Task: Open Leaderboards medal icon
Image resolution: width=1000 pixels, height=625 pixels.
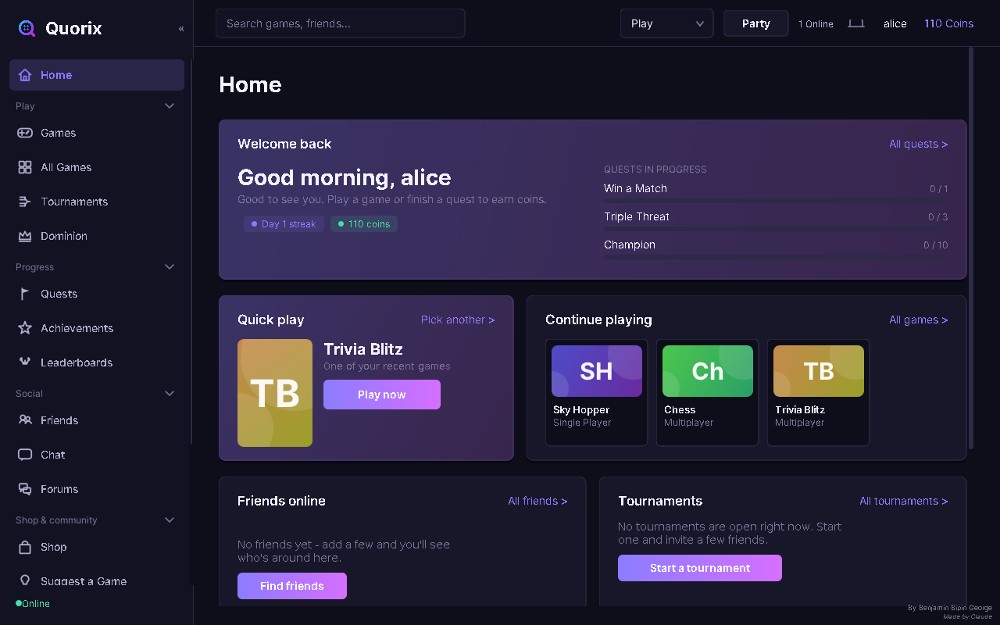Action: pyautogui.click(x=25, y=362)
